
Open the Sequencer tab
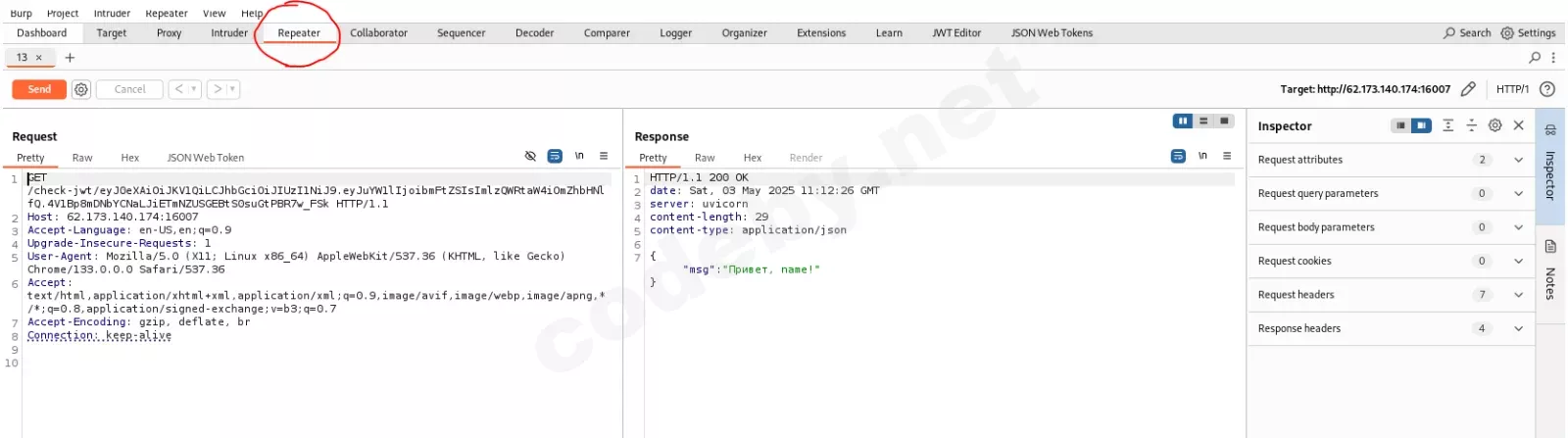(461, 32)
